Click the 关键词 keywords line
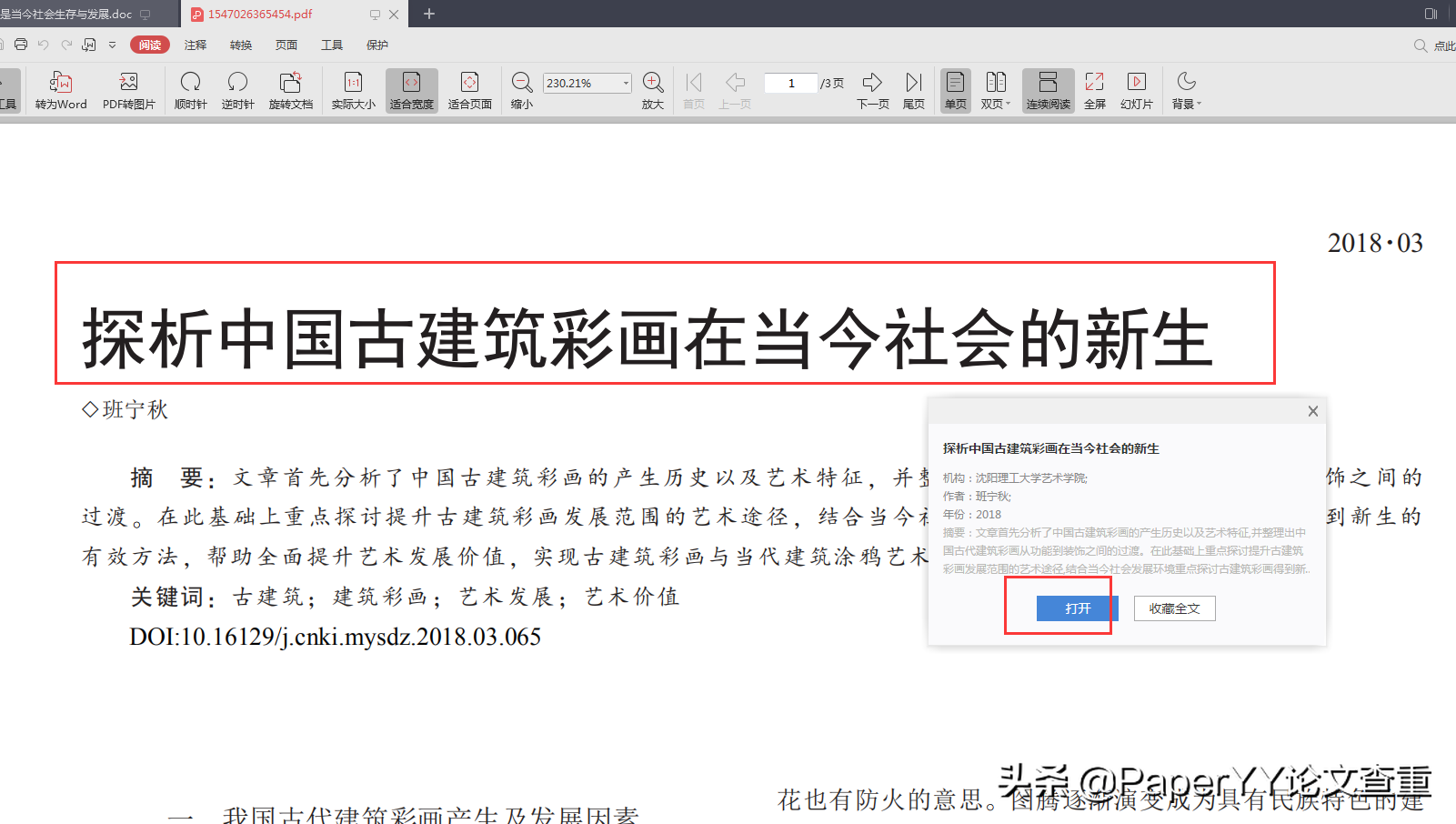 405,597
